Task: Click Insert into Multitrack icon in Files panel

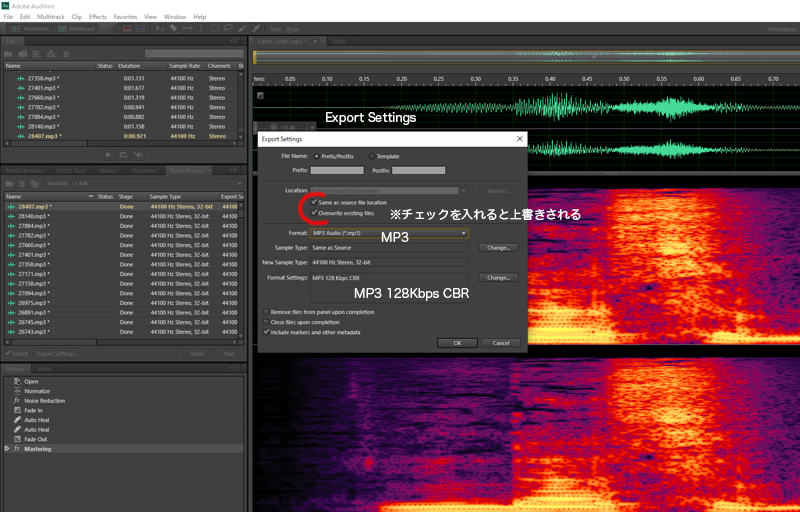Action: tap(51, 54)
